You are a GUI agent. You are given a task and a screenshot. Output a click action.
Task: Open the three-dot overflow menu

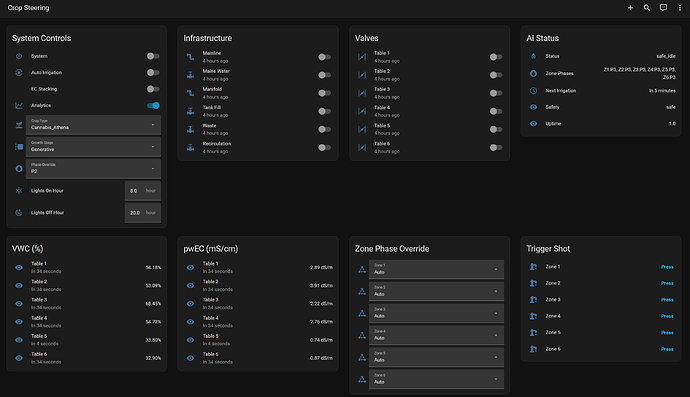pos(679,7)
